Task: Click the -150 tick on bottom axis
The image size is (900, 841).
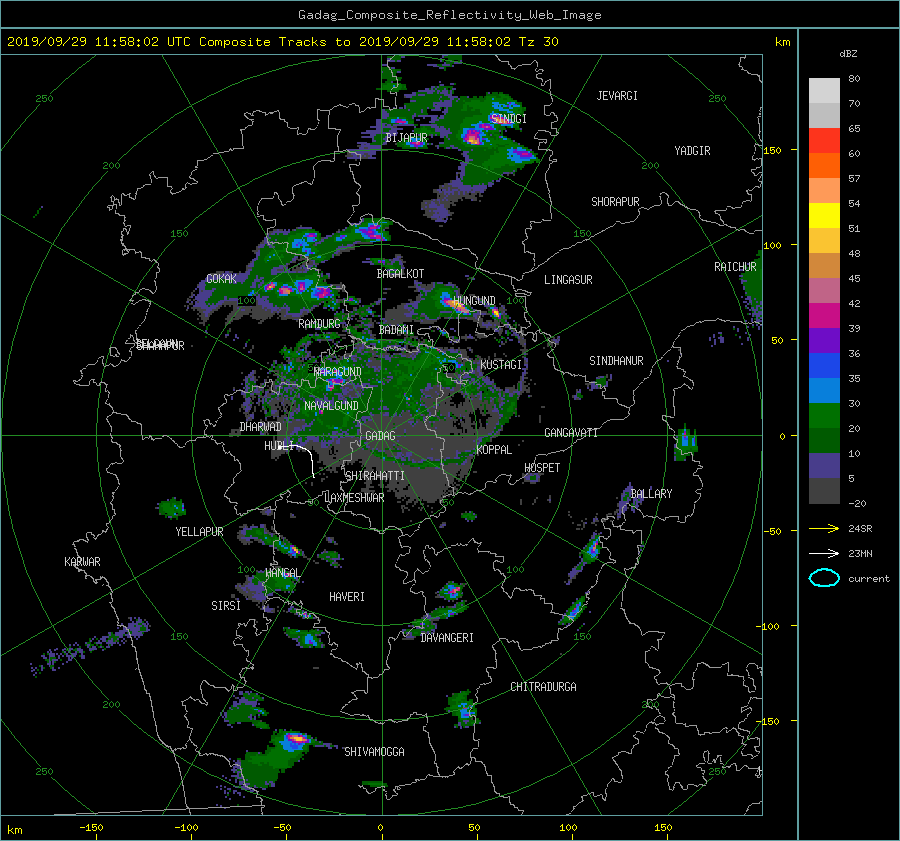Action: (91, 828)
